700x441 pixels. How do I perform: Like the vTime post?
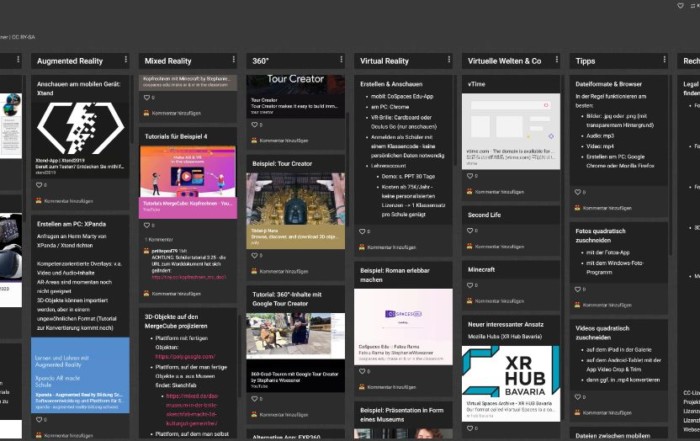pos(469,175)
